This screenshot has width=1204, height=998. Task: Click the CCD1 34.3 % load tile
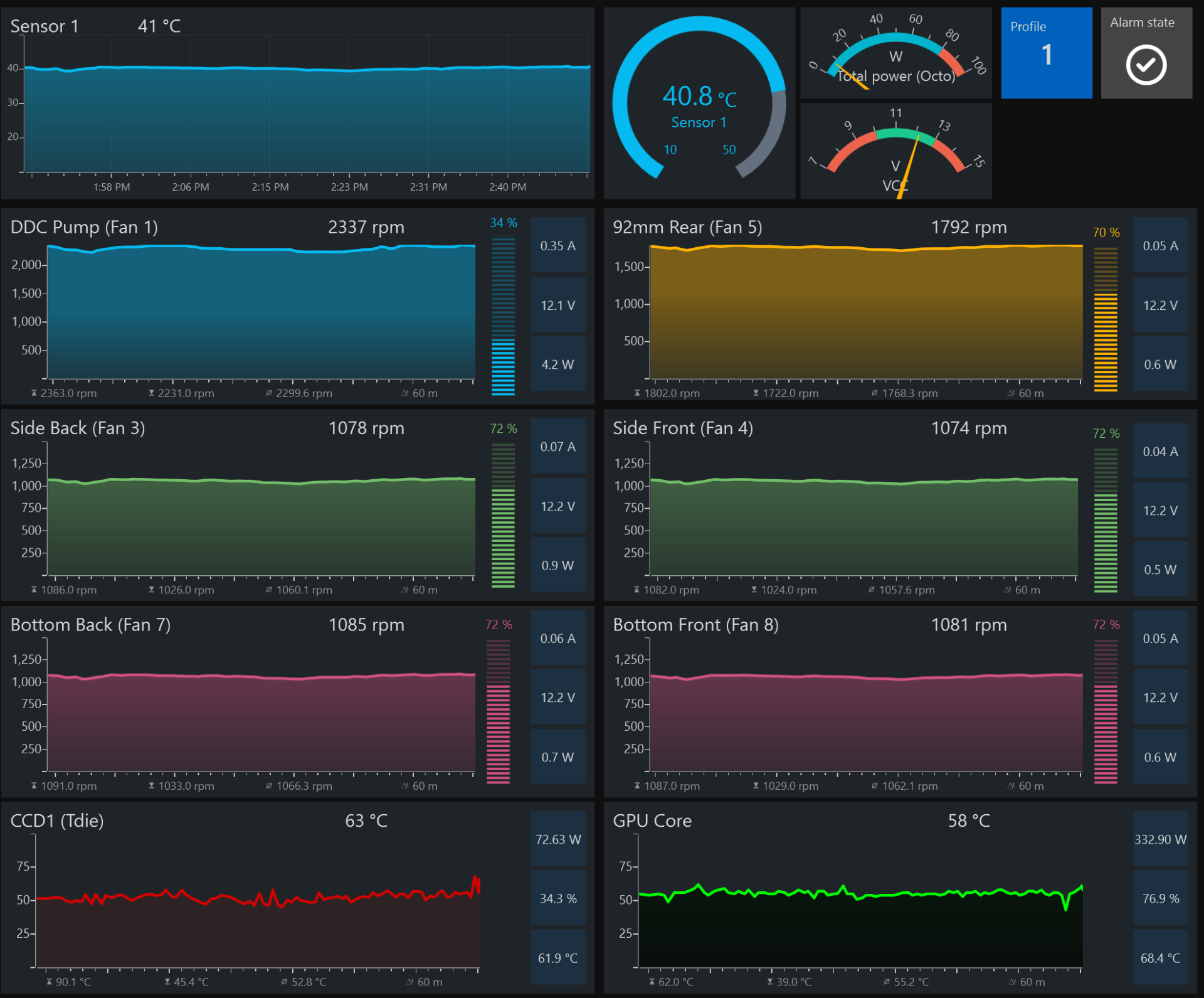tap(557, 898)
